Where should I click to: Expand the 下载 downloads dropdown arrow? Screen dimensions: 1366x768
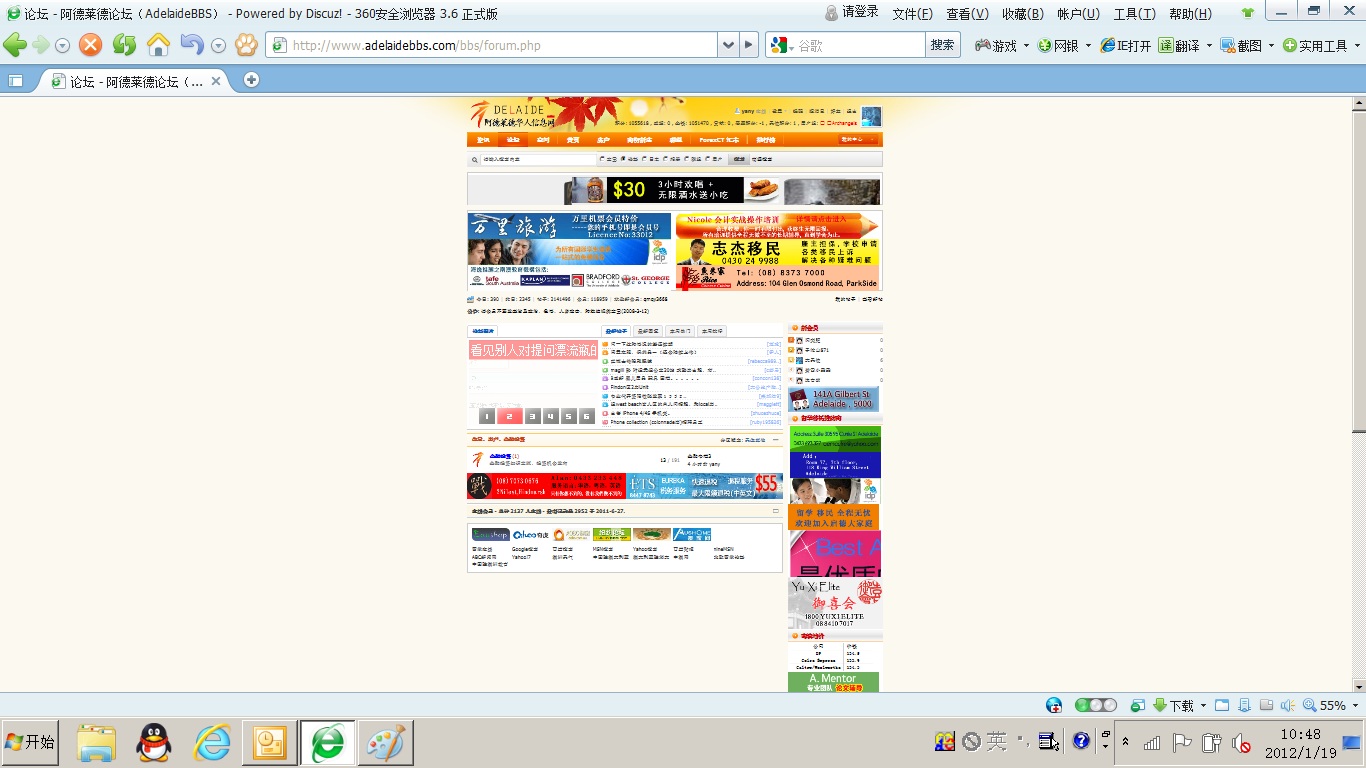coord(1203,705)
